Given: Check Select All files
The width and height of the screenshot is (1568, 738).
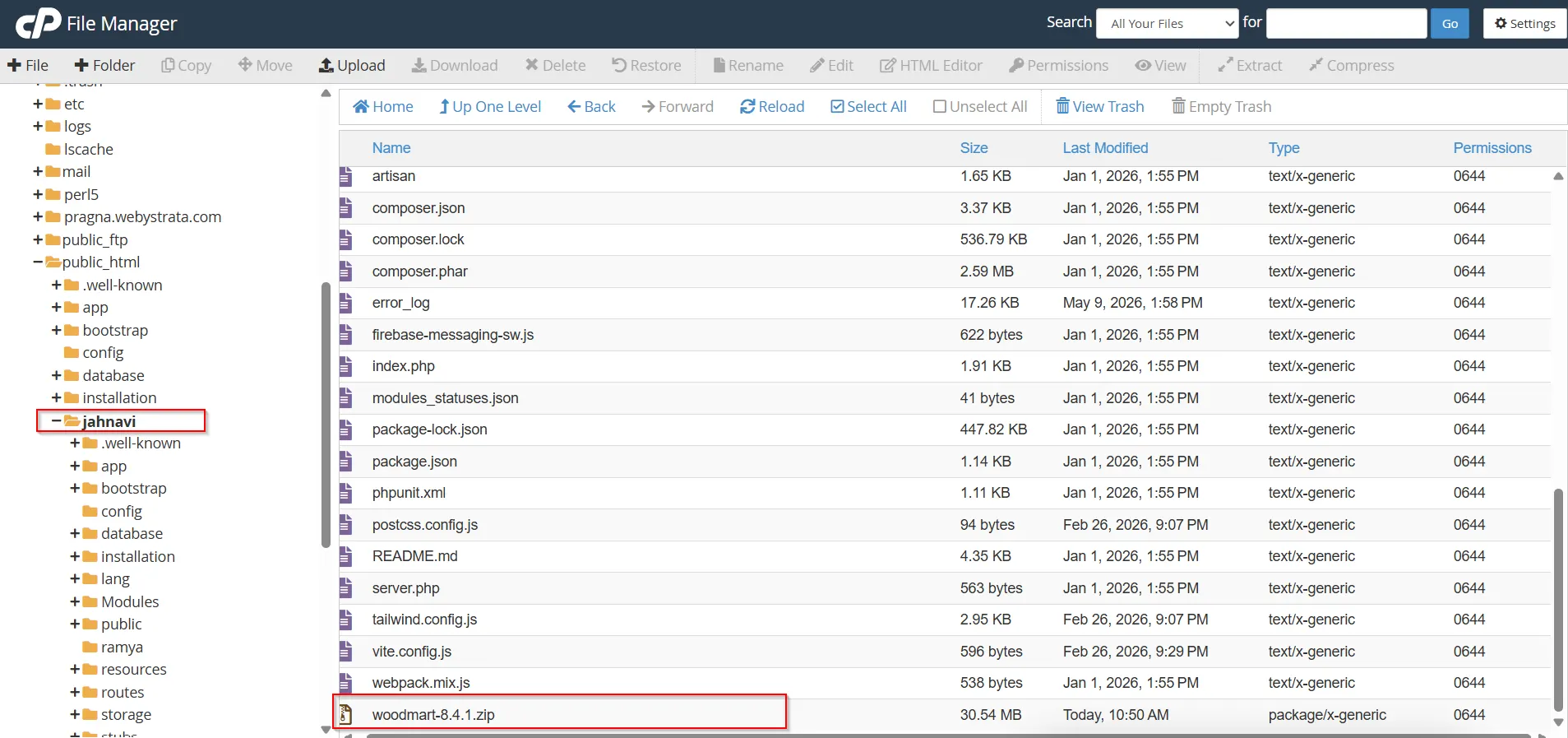Looking at the screenshot, I should 868,106.
